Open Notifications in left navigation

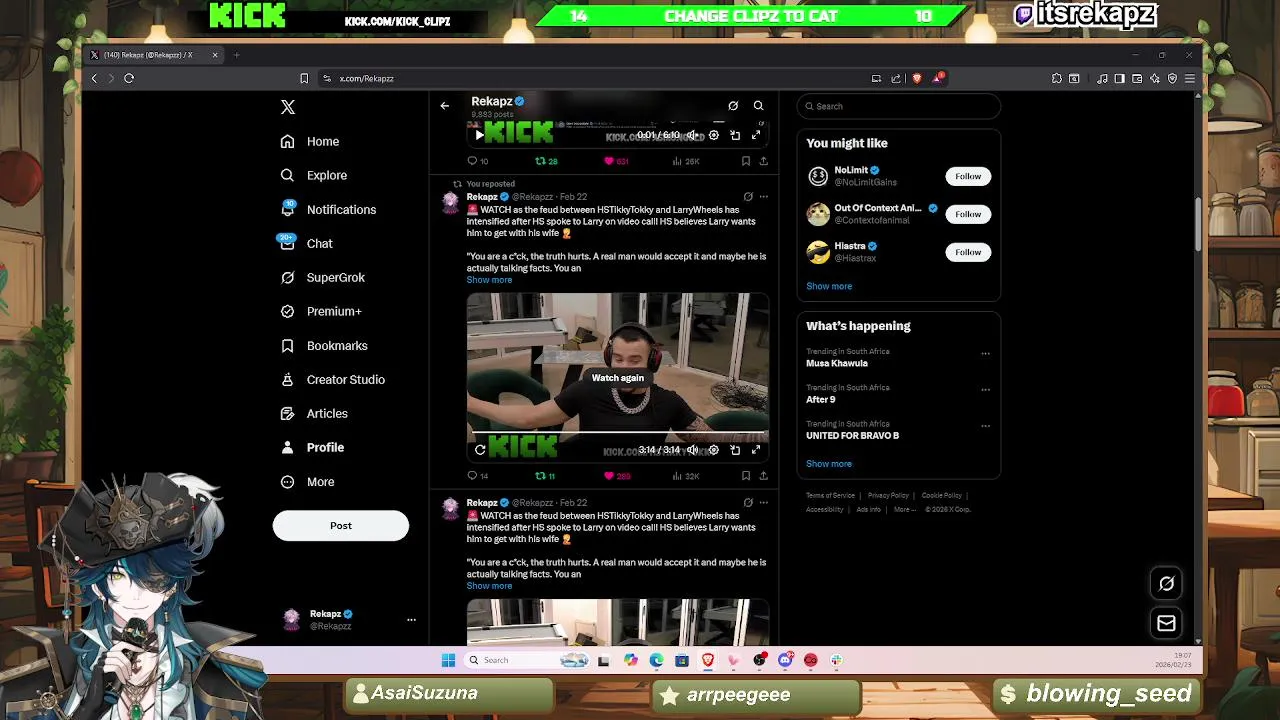click(328, 210)
